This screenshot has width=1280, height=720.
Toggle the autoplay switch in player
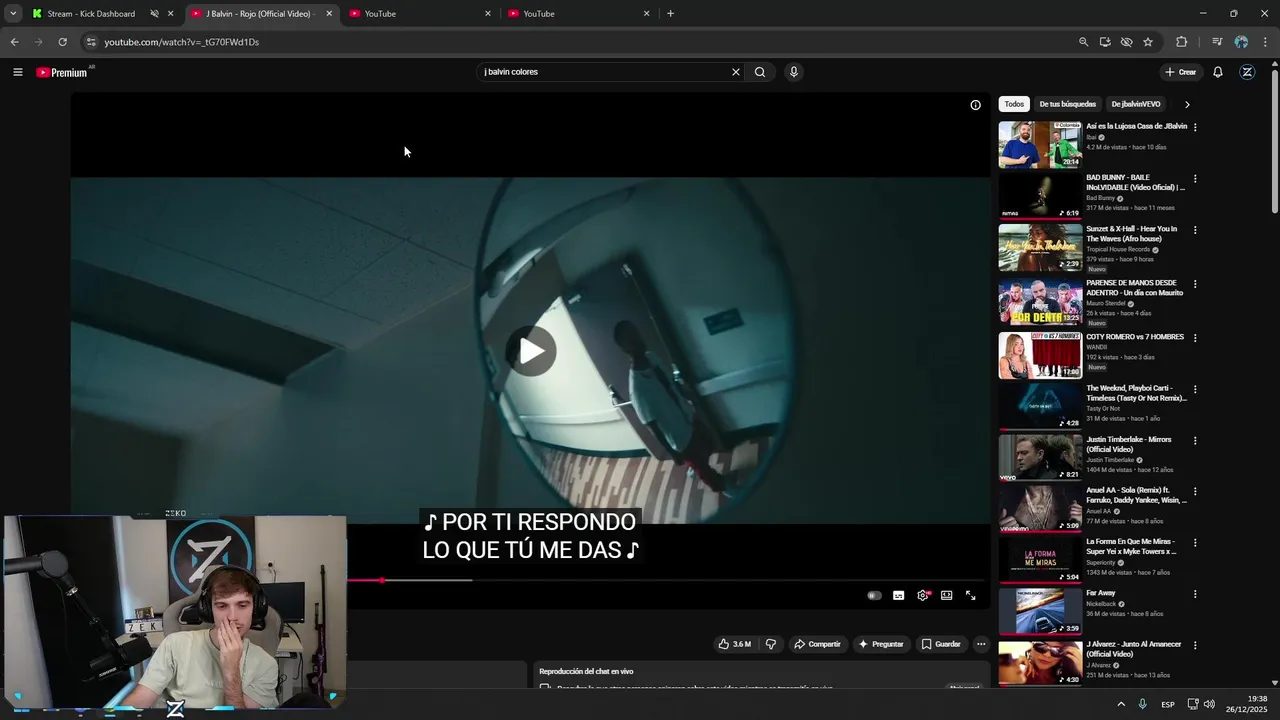[x=874, y=596]
